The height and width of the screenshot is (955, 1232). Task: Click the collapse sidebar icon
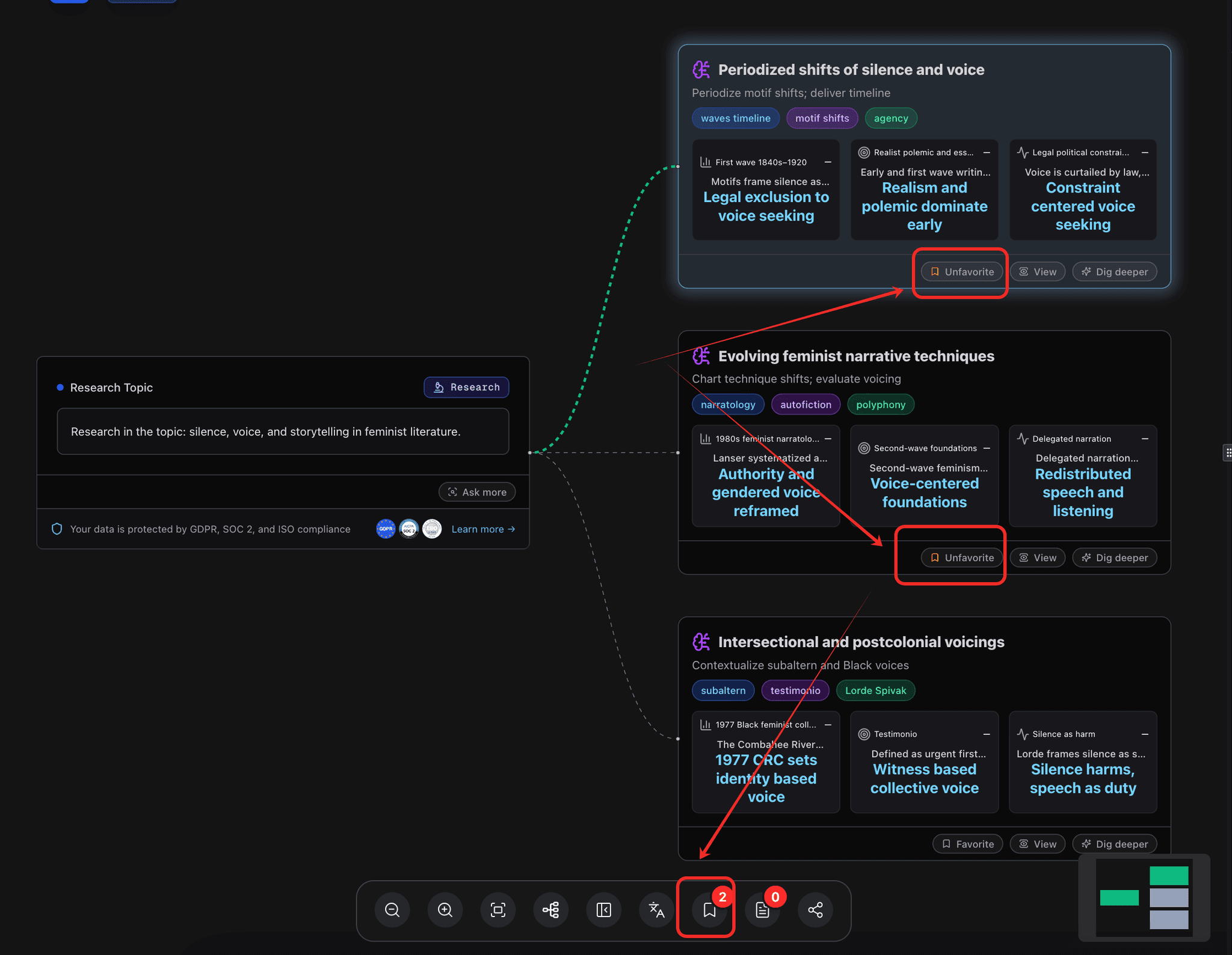pos(603,910)
